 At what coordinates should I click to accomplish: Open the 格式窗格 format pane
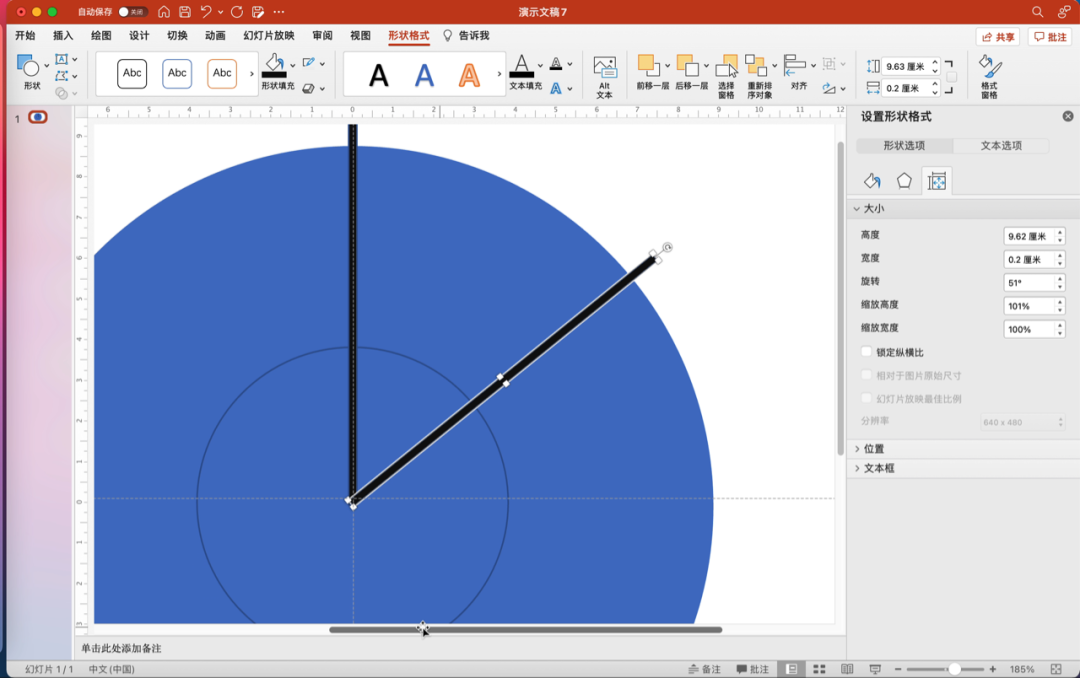[990, 76]
